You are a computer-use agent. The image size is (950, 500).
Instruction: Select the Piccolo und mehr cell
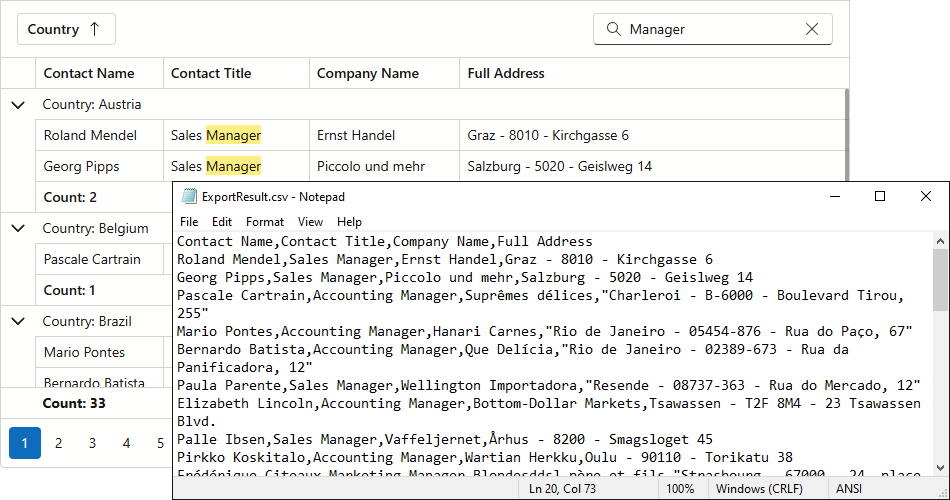pyautogui.click(x=385, y=166)
